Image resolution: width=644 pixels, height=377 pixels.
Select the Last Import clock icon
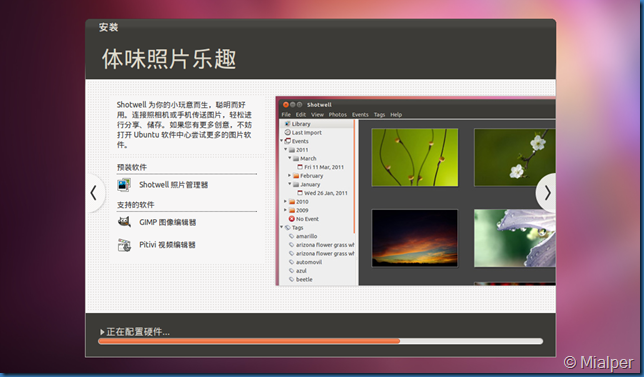coord(288,133)
